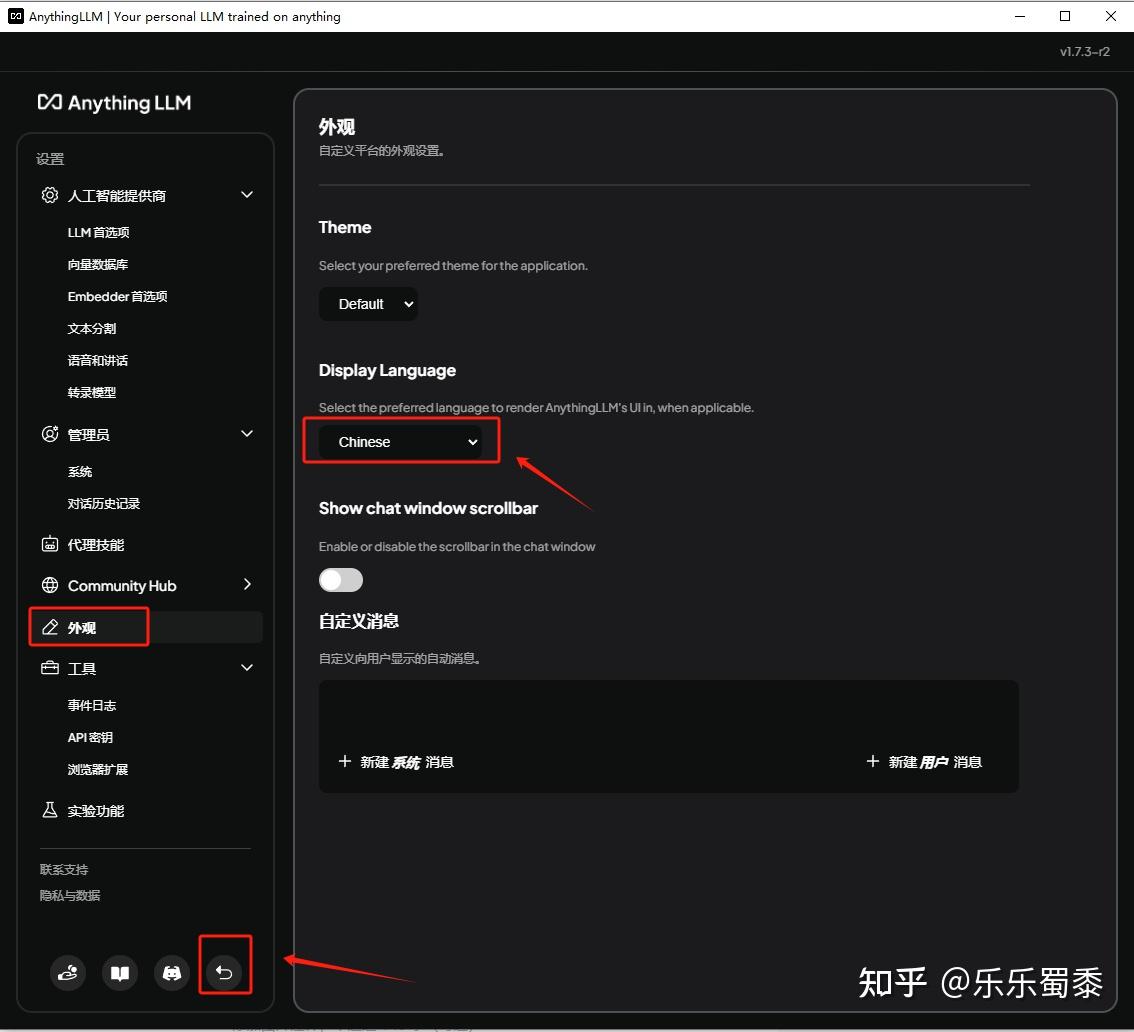Open 系统 under 管理员

tap(80, 472)
